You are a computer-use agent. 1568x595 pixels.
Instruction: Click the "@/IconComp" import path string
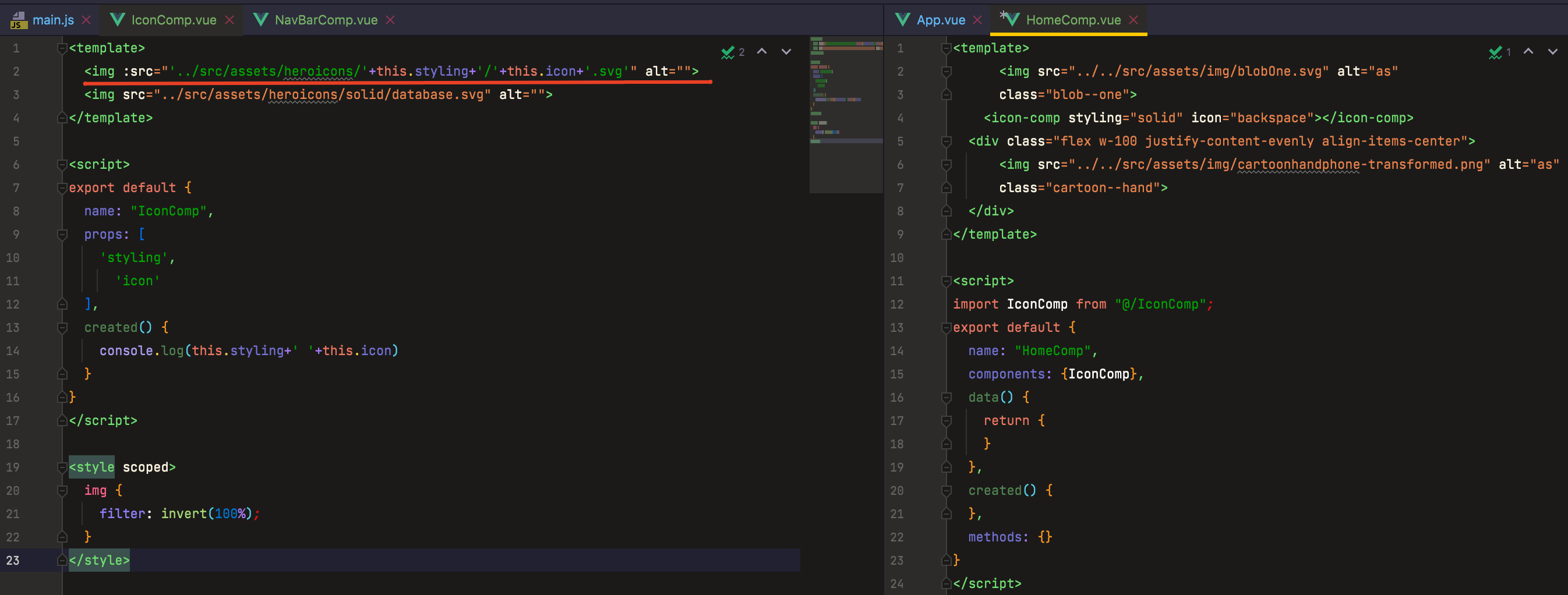1160,304
